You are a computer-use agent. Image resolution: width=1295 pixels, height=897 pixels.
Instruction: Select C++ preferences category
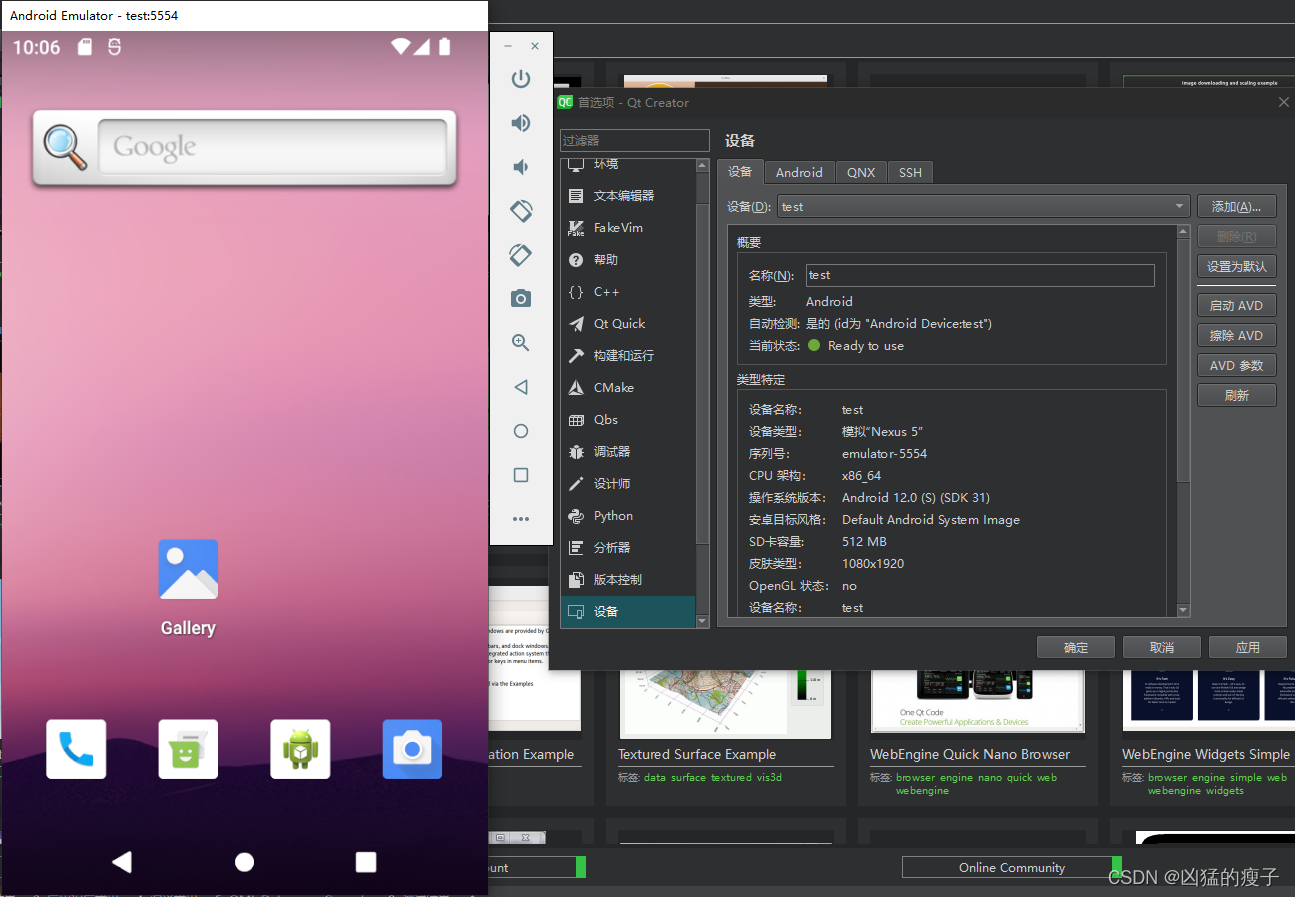pyautogui.click(x=628, y=292)
